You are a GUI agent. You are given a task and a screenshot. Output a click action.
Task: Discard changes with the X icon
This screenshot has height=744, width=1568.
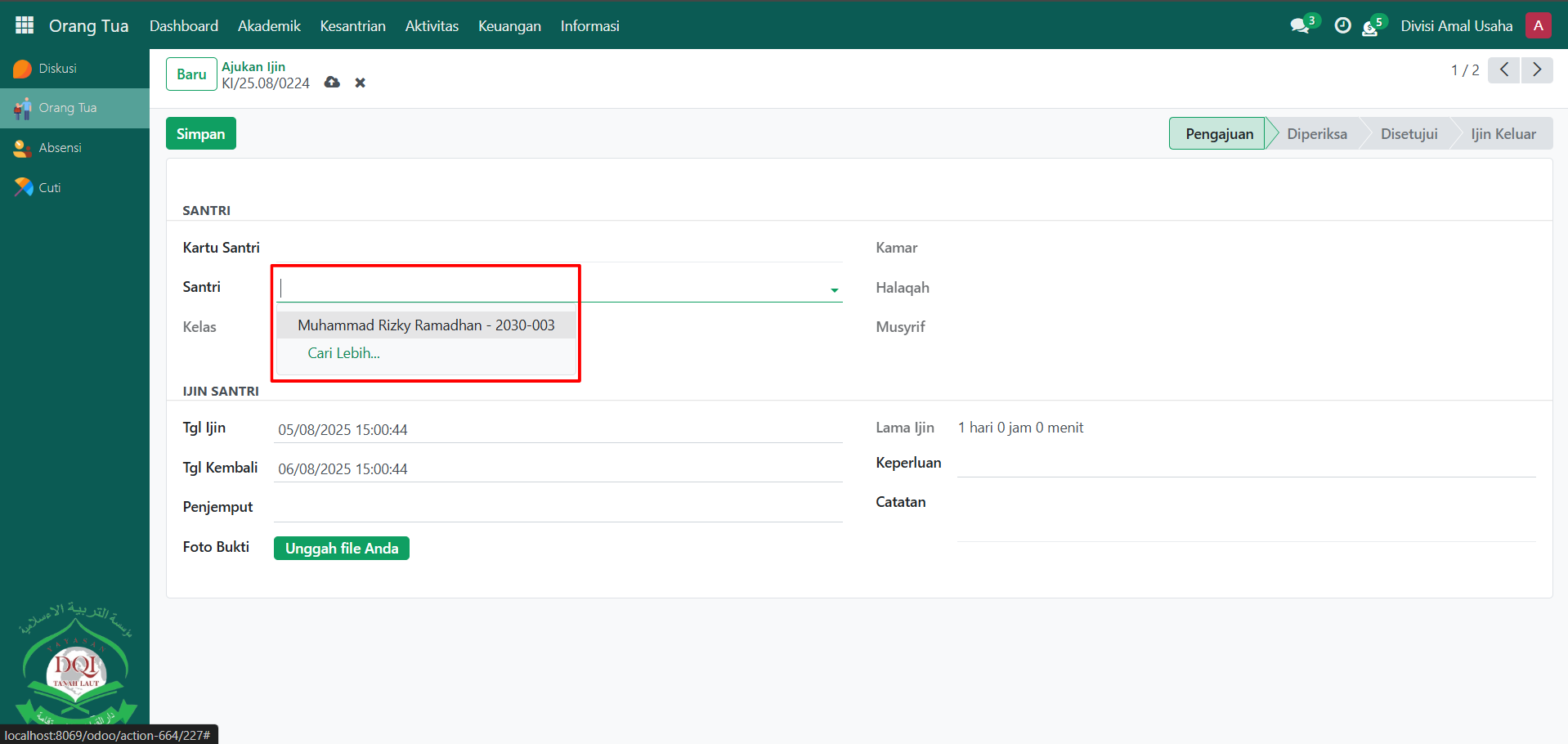point(360,83)
